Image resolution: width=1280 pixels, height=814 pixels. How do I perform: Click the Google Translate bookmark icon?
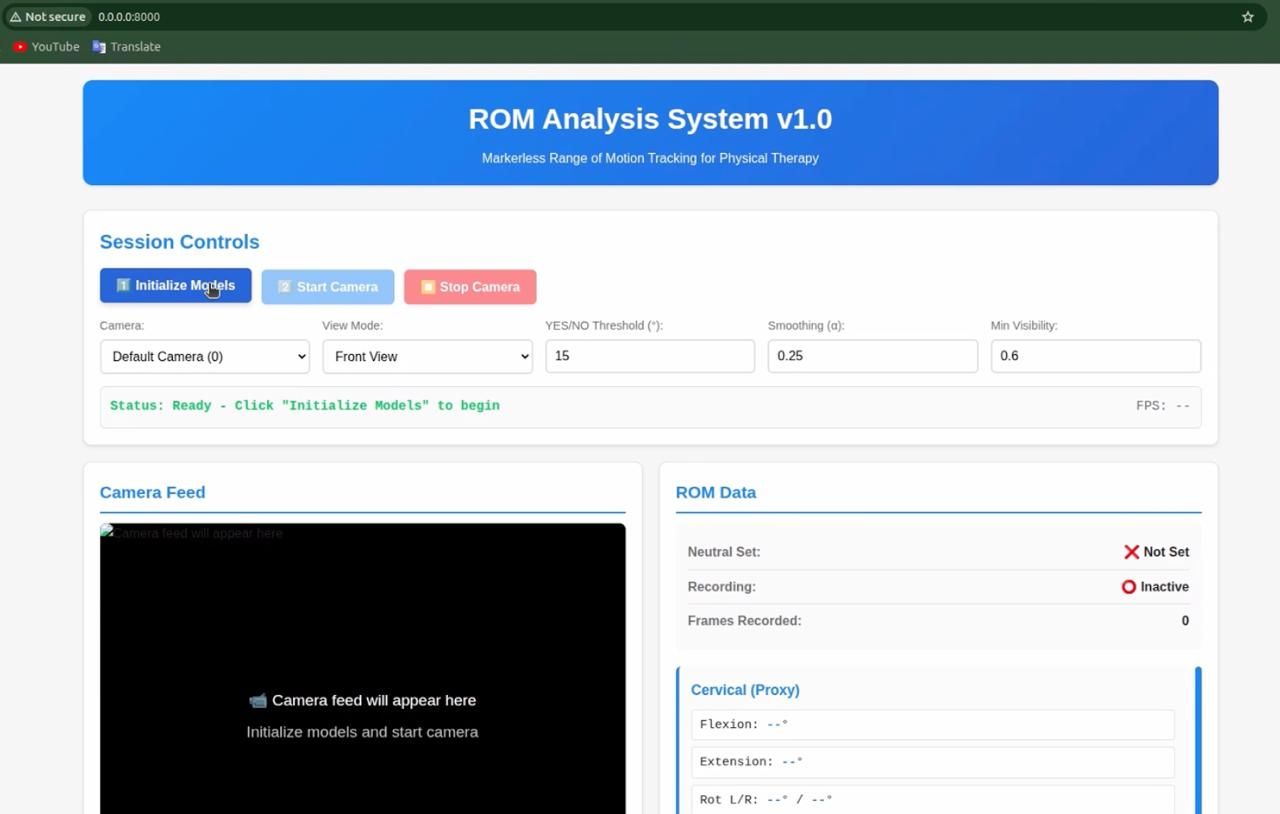(x=98, y=46)
